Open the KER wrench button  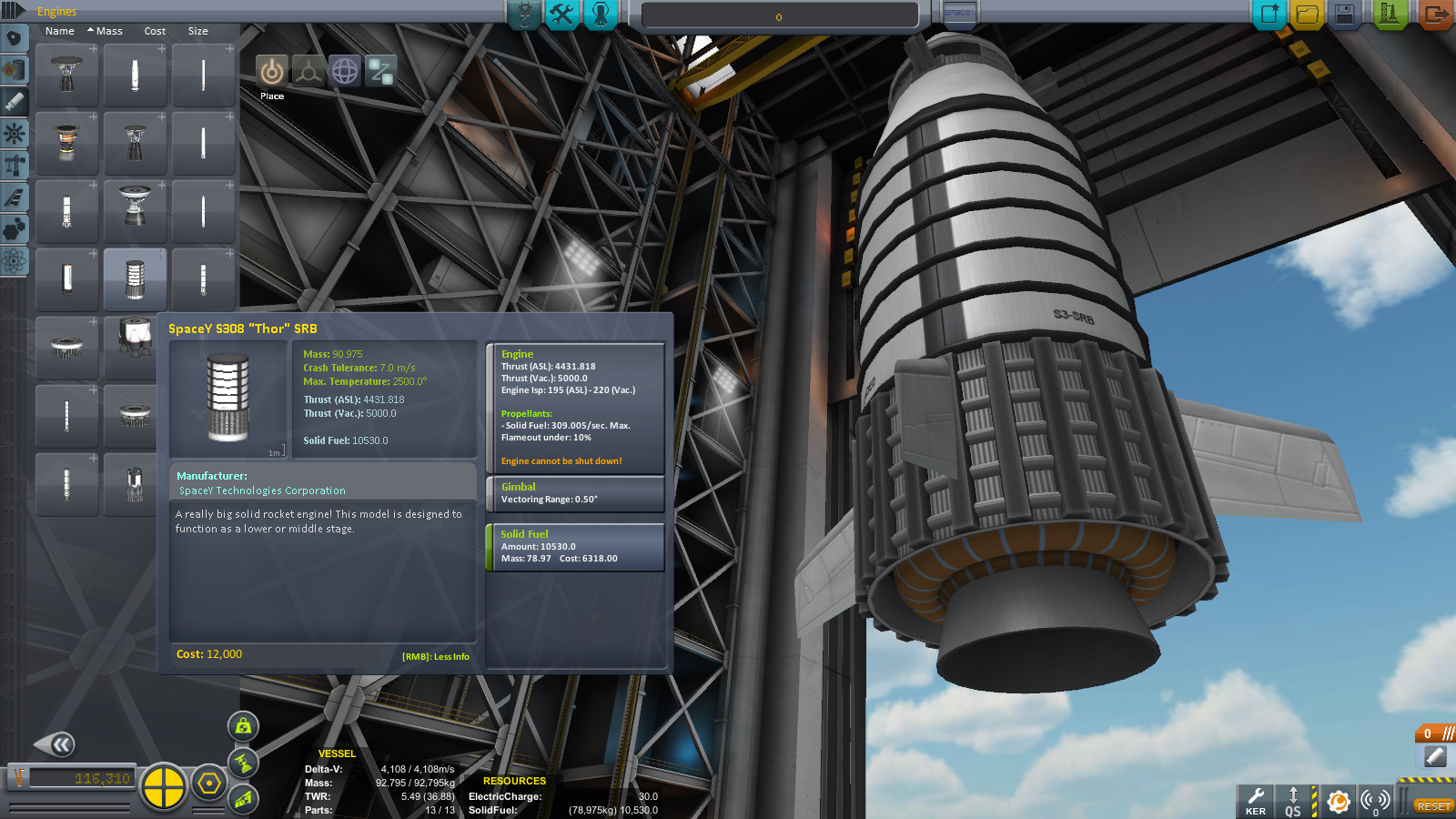tap(1256, 802)
